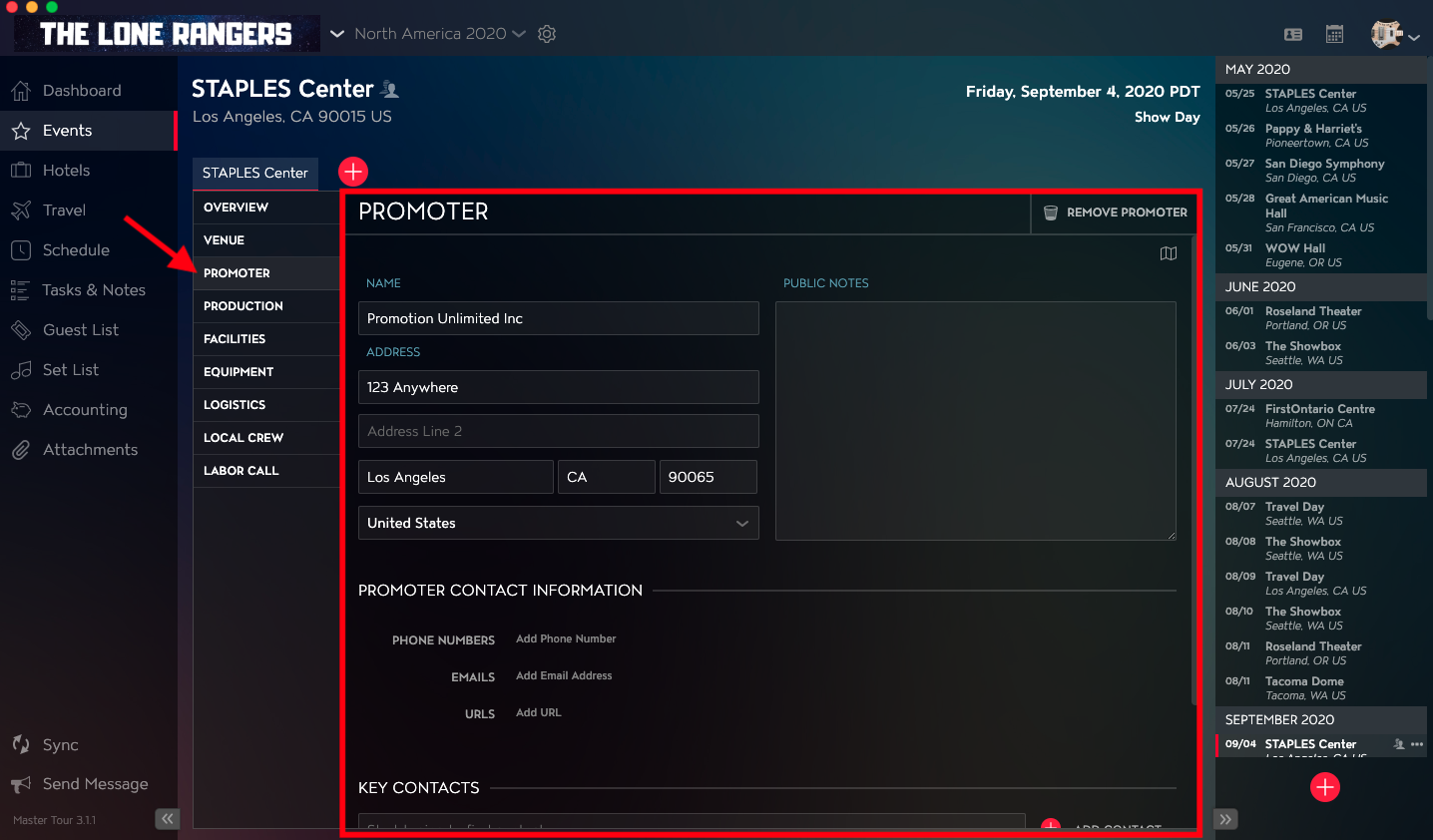Image resolution: width=1433 pixels, height=840 pixels.
Task: Click the Remove Promoter button
Action: (x=1116, y=212)
